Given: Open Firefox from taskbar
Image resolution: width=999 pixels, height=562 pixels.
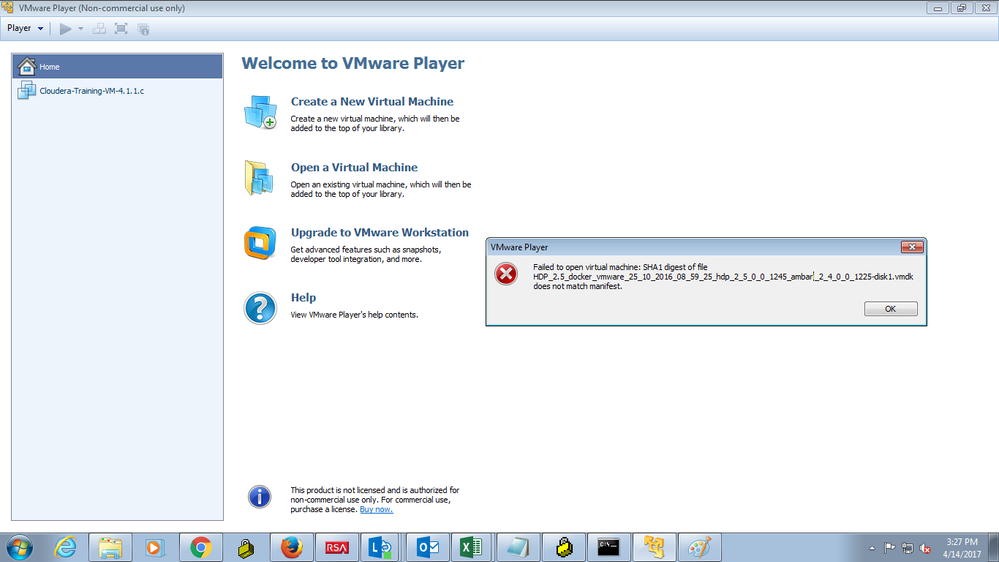Looking at the screenshot, I should [291, 547].
